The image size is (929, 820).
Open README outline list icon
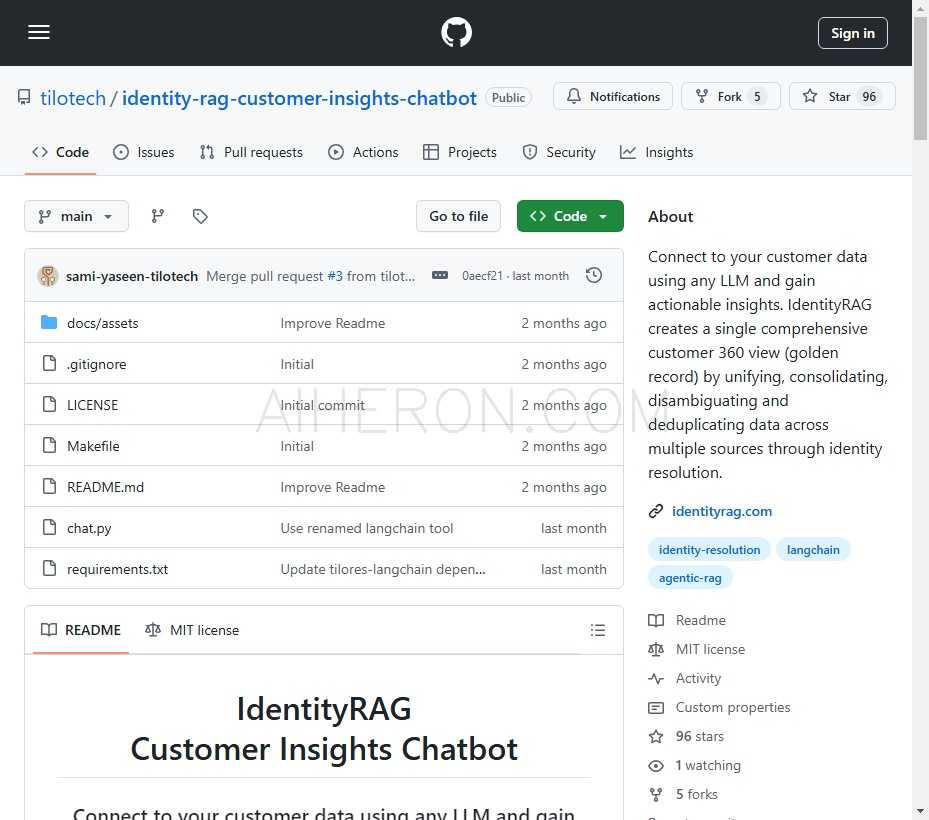598,630
